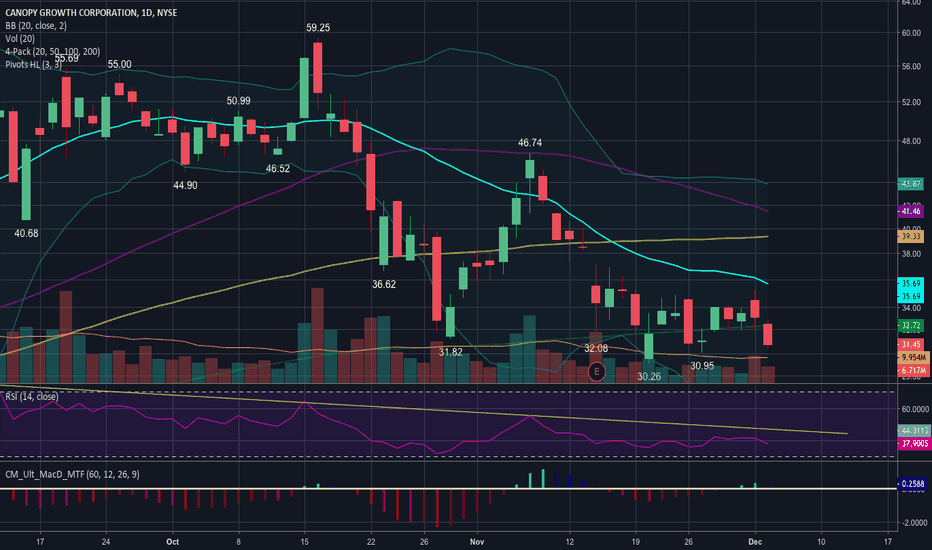Click the purple 41.46 price tag
Screen dimensions: 932x550
click(910, 211)
